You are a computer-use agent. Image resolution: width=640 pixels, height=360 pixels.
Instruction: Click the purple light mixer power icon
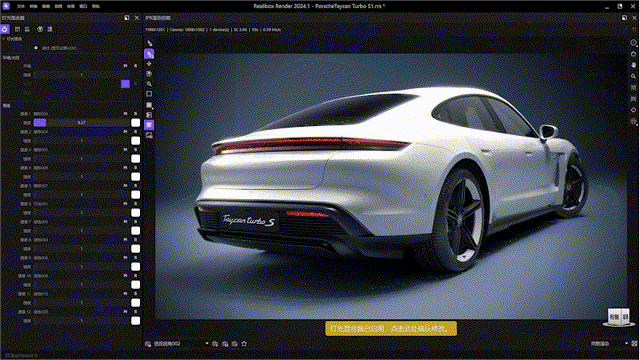[5, 29]
